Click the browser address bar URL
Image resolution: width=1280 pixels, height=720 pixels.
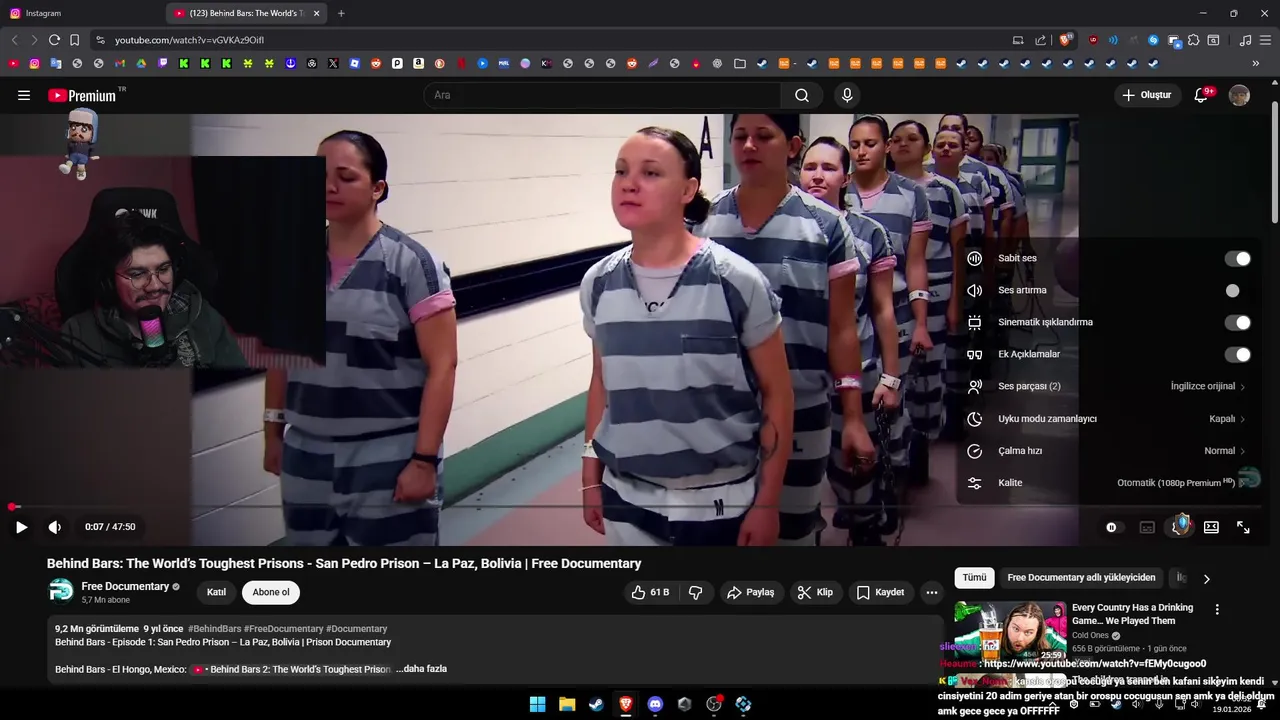[x=189, y=40]
